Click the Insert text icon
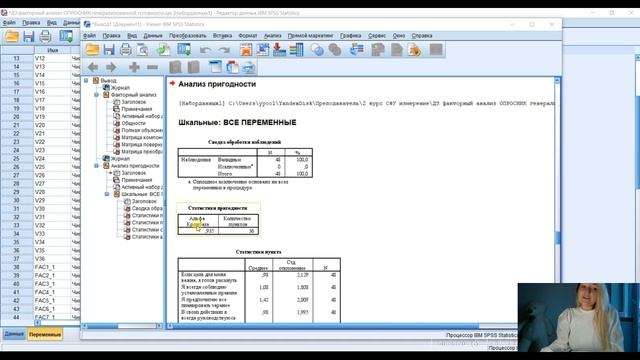Viewport: 640px width, 360px height. point(249,67)
